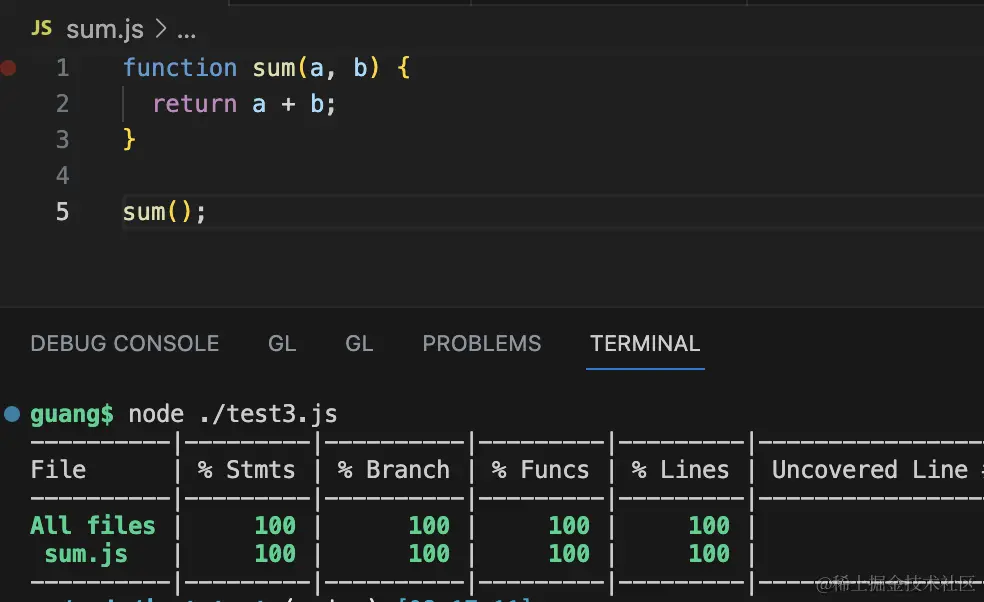The height and width of the screenshot is (602, 984).
Task: Click the All files coverage row label
Action: pos(92,525)
